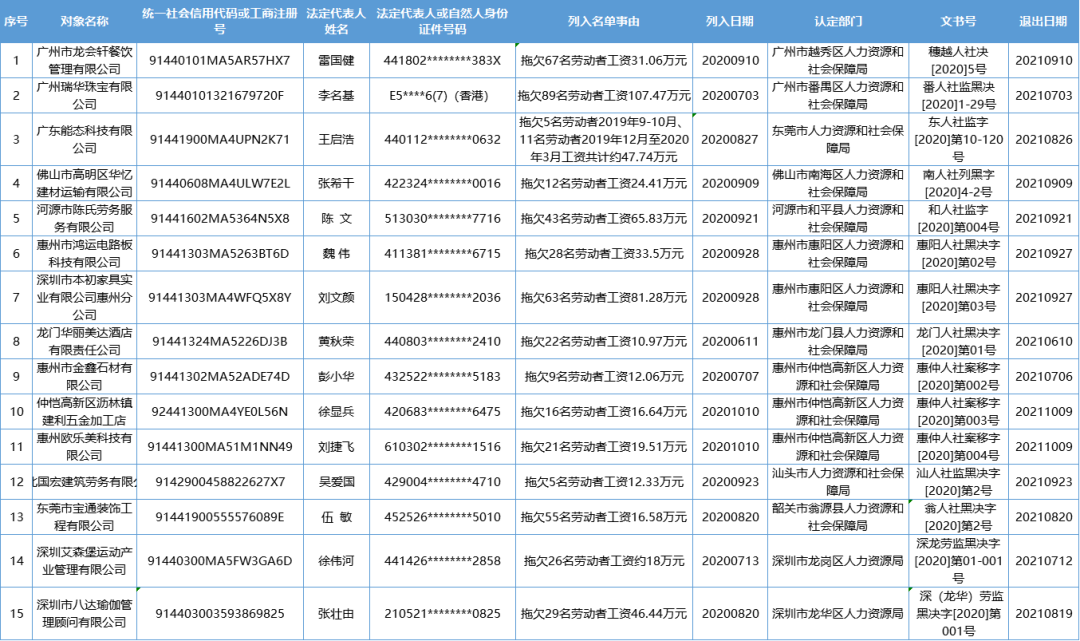Select cell 仲恺高新区沥林镇建利五金加工店
Image resolution: width=1080 pixels, height=641 pixels.
[84, 412]
